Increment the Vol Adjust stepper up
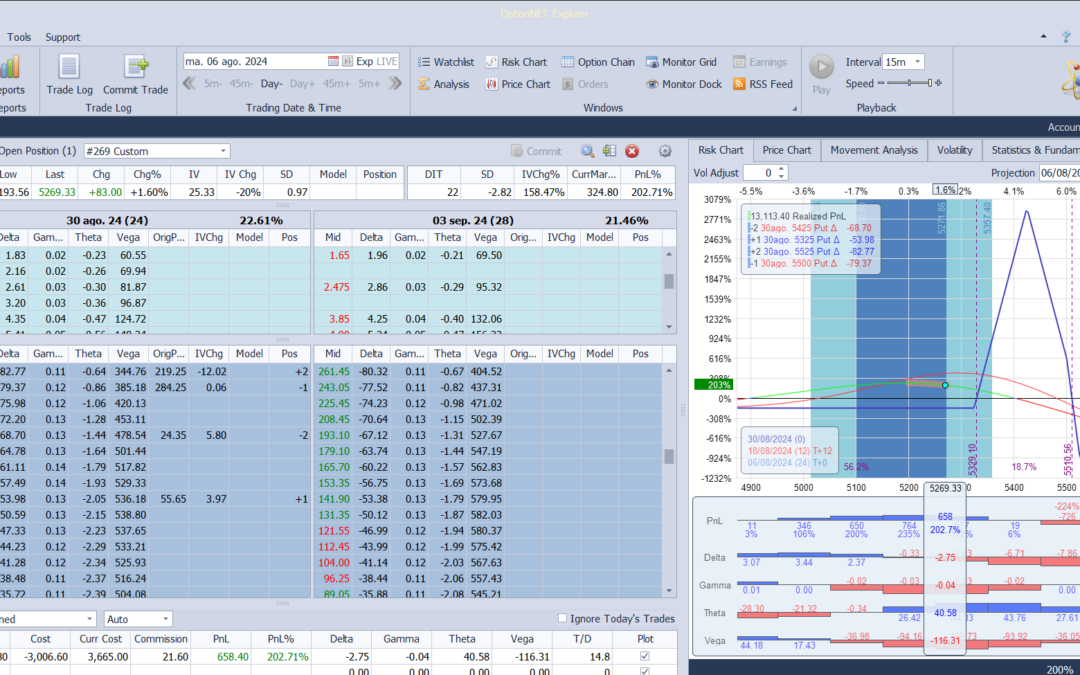1080x675 pixels. pos(781,169)
